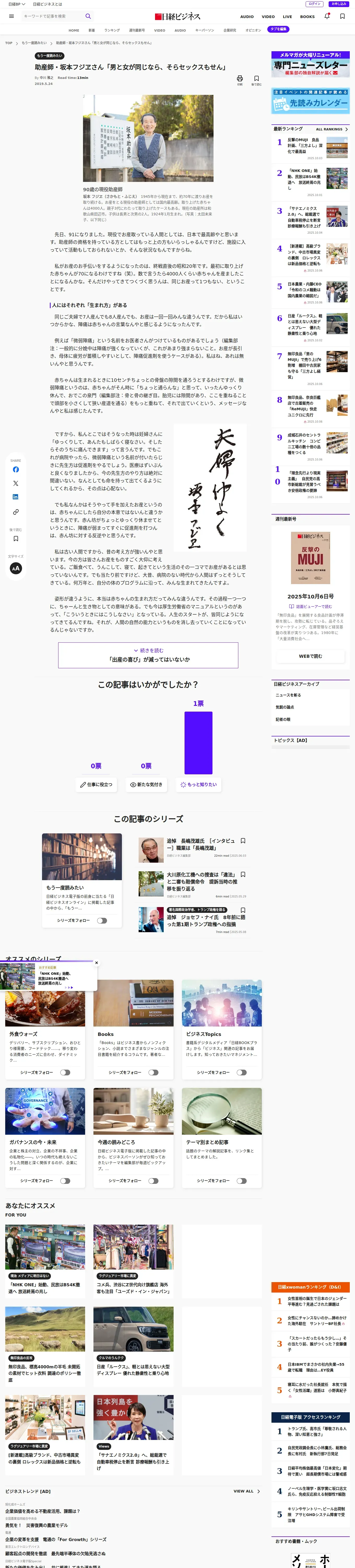Expand the article with 続きを読む
This screenshot has height=1568, width=355.
[148, 655]
